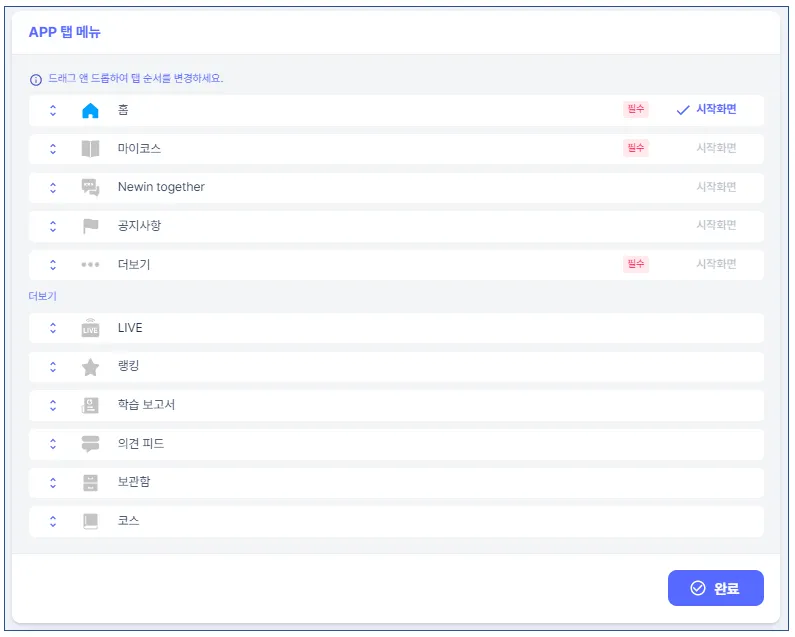Click the 완료 button to finish
Viewport: 795px width, 637px height.
(715, 588)
